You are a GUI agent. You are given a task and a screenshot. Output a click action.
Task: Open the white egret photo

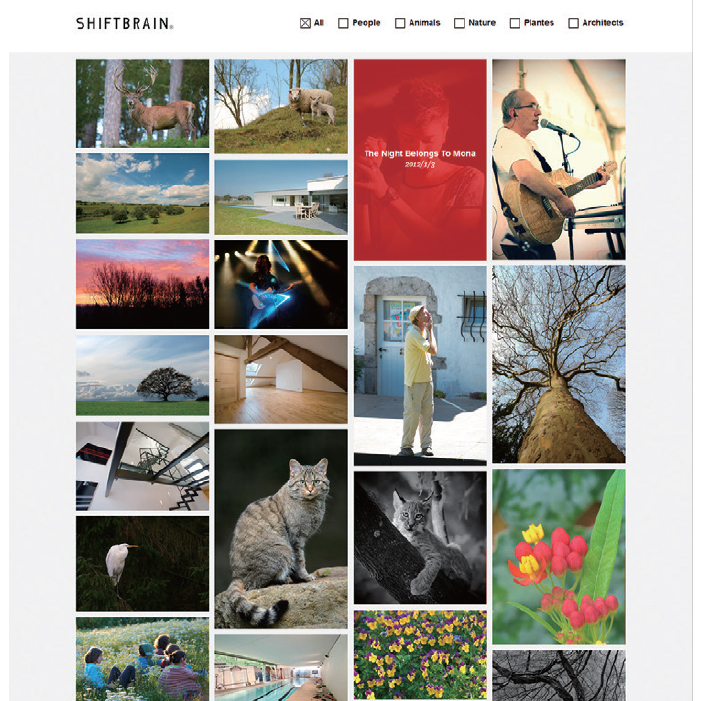point(142,564)
